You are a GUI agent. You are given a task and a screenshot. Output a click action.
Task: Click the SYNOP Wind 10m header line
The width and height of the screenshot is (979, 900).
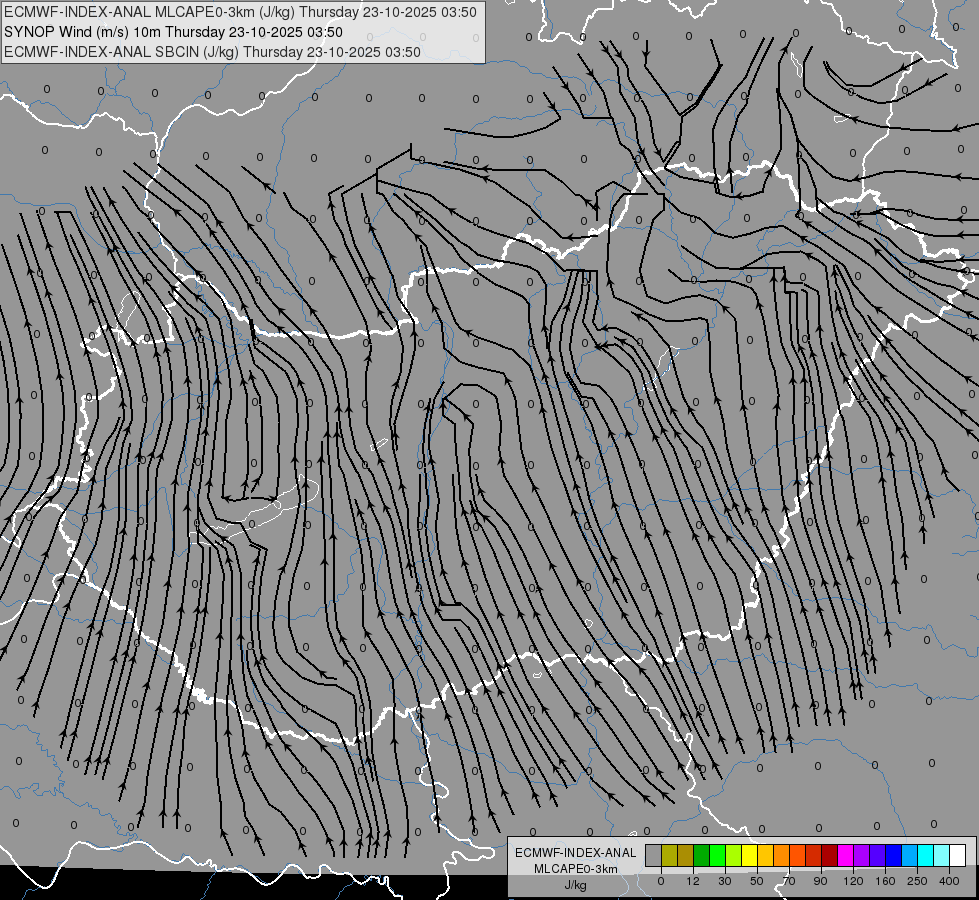click(173, 32)
